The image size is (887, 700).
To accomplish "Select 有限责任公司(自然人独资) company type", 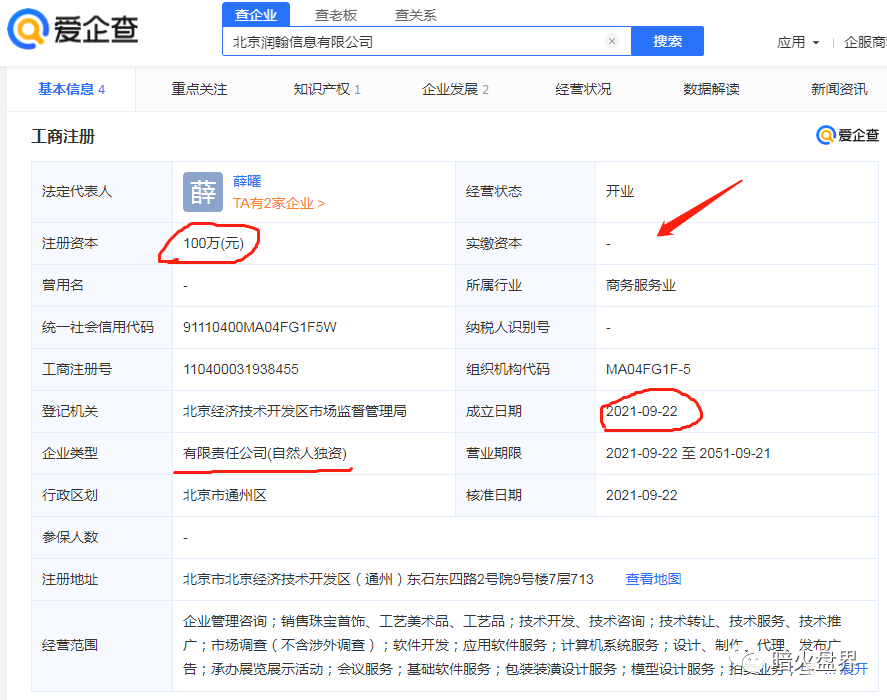I will (265, 453).
